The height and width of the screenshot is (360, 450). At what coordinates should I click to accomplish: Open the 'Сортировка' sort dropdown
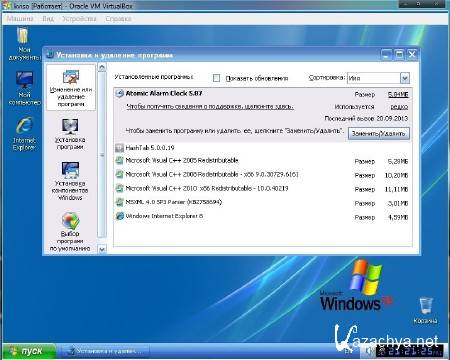[404, 78]
